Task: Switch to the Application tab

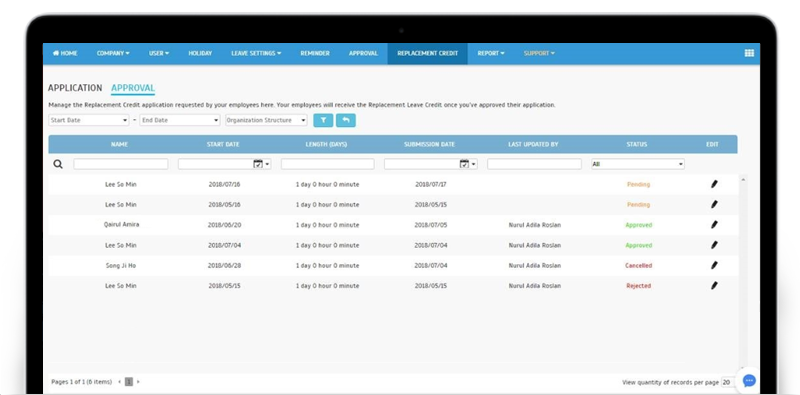Action: (x=75, y=88)
